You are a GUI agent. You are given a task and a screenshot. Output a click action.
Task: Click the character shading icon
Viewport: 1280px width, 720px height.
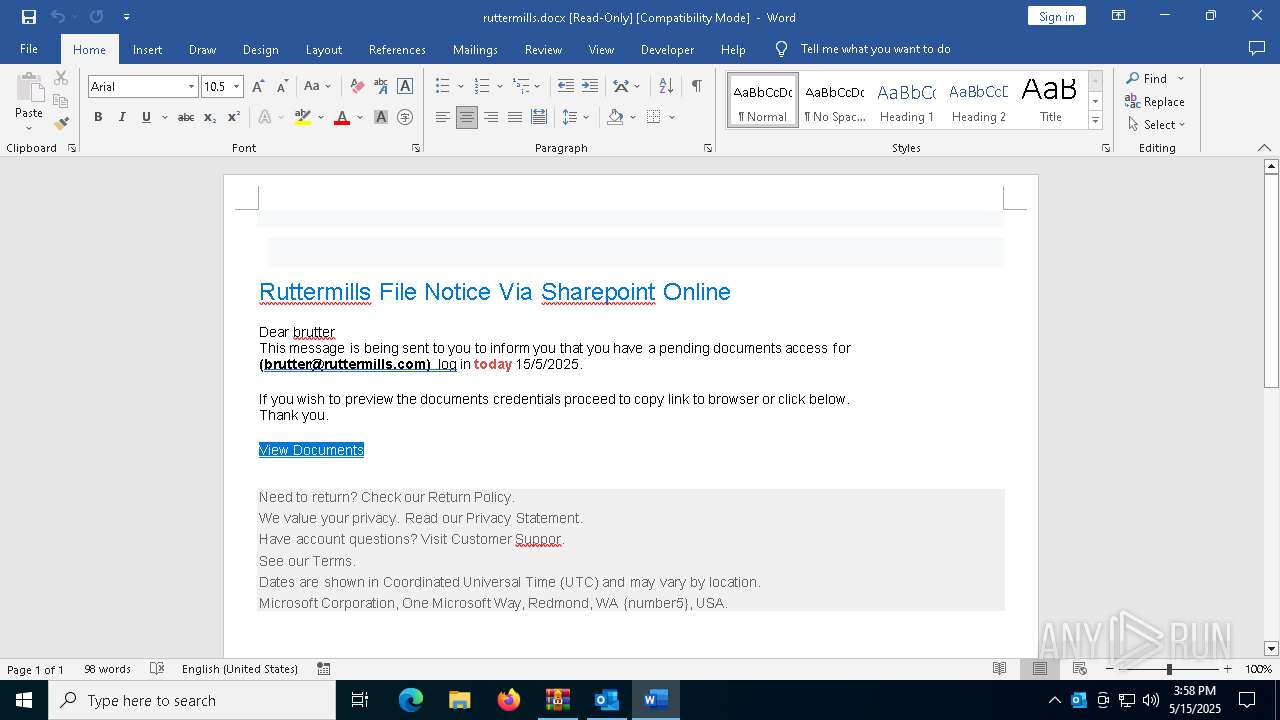(x=381, y=117)
